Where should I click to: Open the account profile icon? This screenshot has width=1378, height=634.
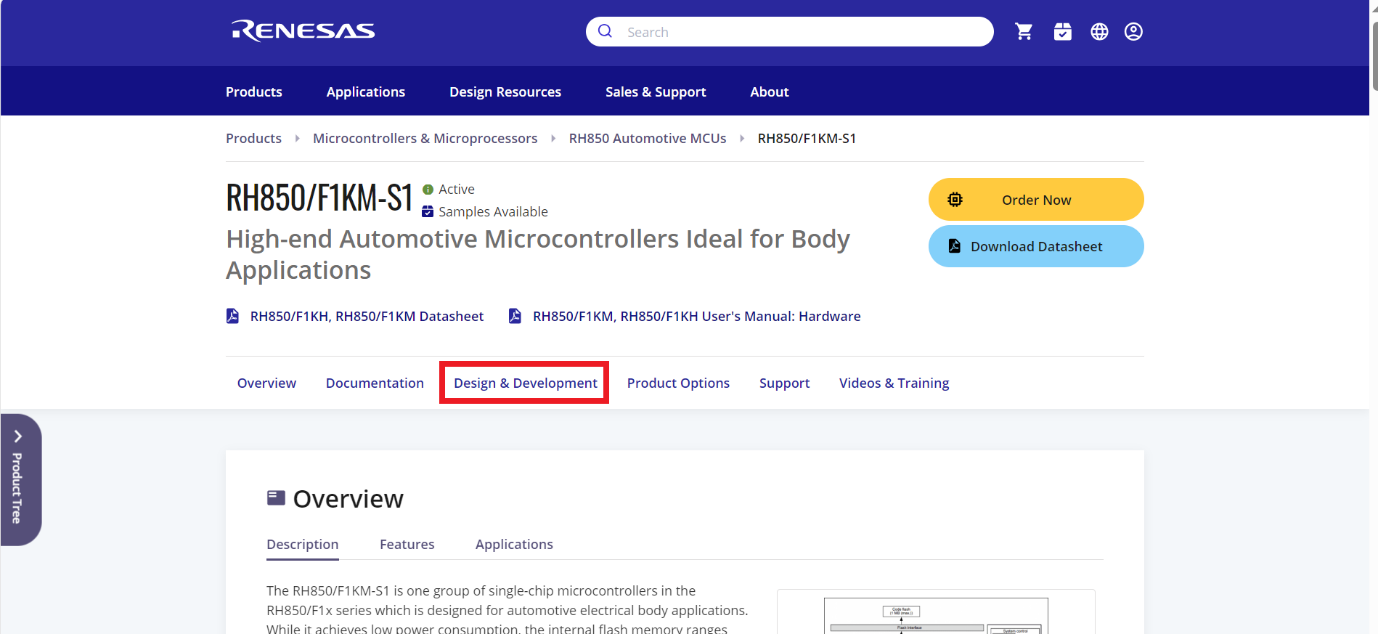(x=1133, y=31)
